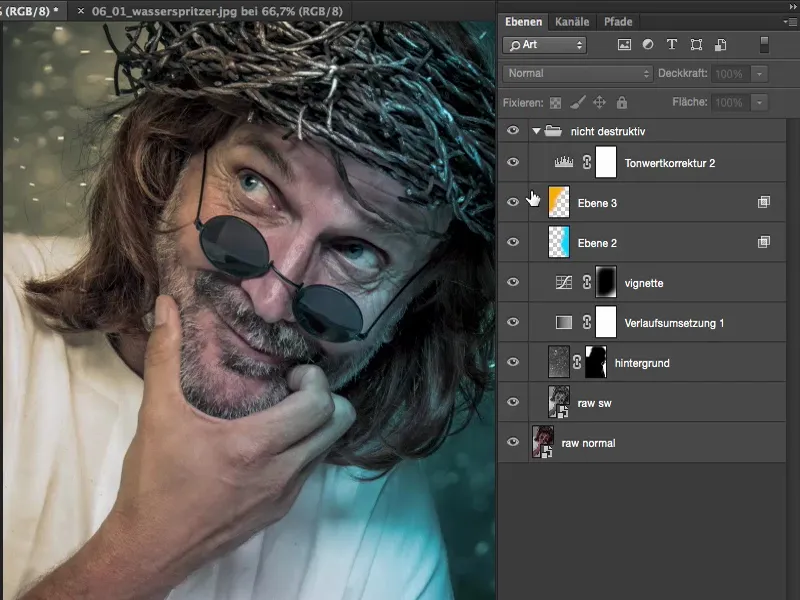Image resolution: width=800 pixels, height=600 pixels.
Task: Click folder icon of nicht destruktiv group
Action: click(x=553, y=131)
